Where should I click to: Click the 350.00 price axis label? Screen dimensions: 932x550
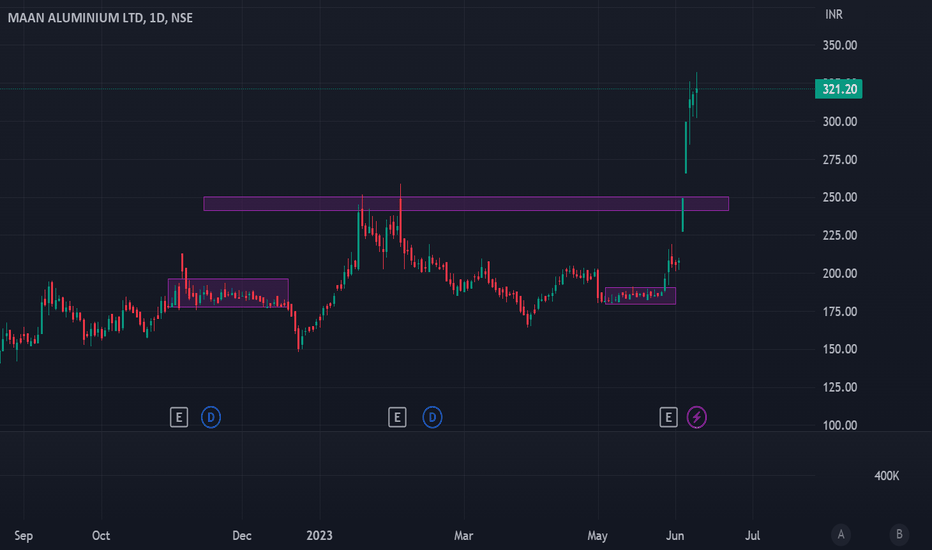click(x=839, y=45)
